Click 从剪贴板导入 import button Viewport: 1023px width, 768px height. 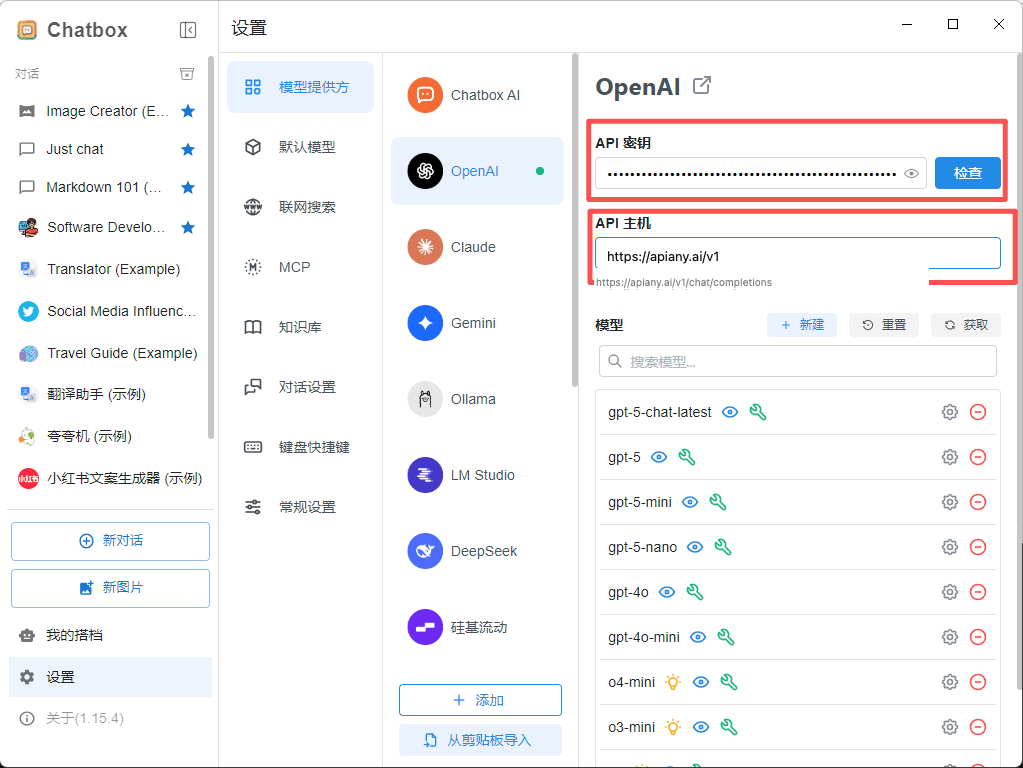[x=480, y=740]
